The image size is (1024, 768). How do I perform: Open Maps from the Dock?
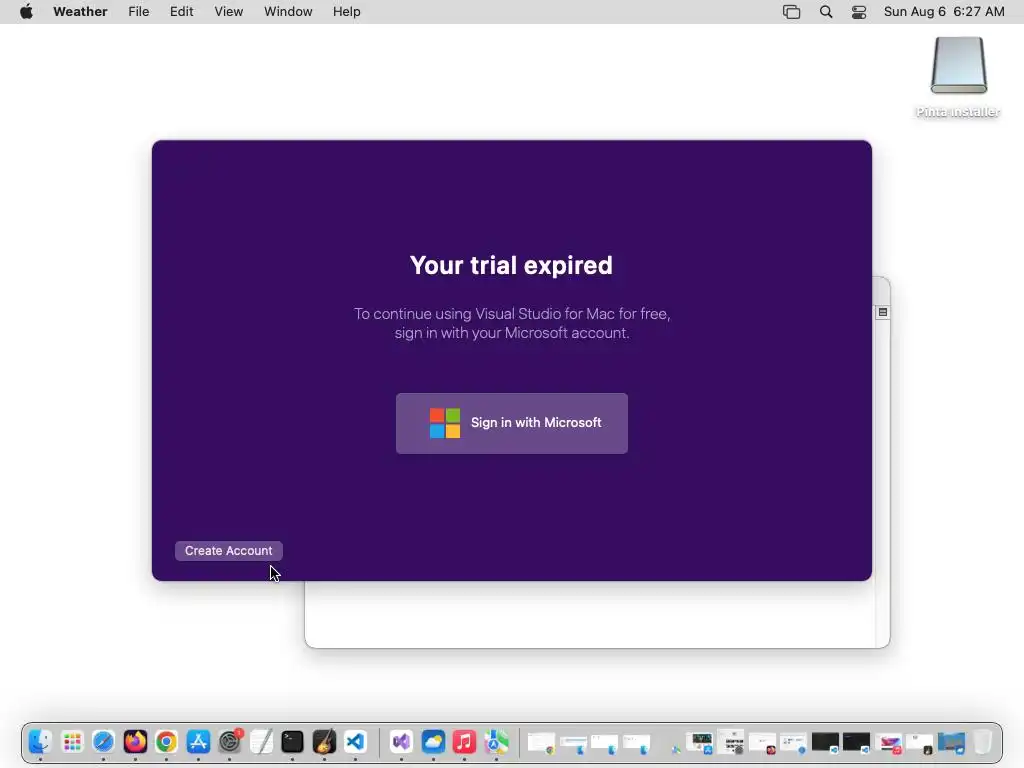496,742
